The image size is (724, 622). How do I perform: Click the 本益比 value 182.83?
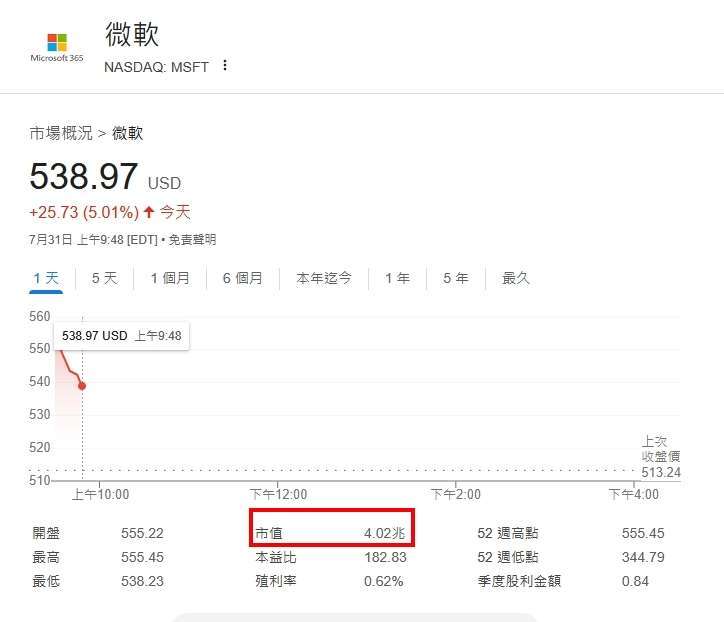coord(386,557)
